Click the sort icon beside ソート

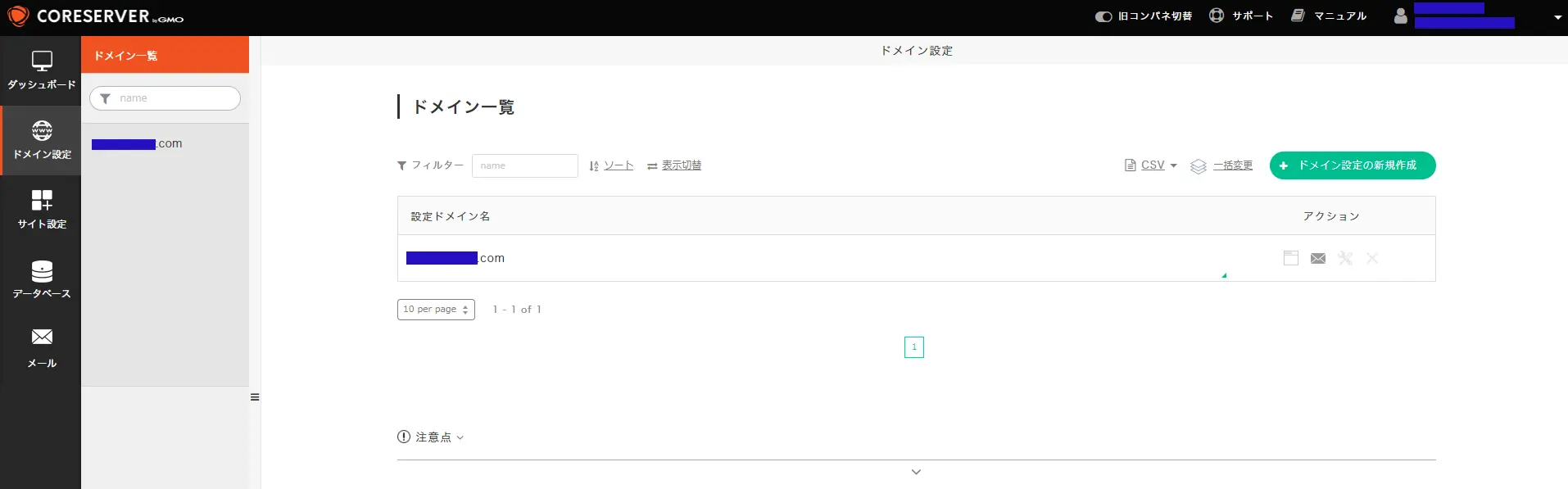[594, 165]
